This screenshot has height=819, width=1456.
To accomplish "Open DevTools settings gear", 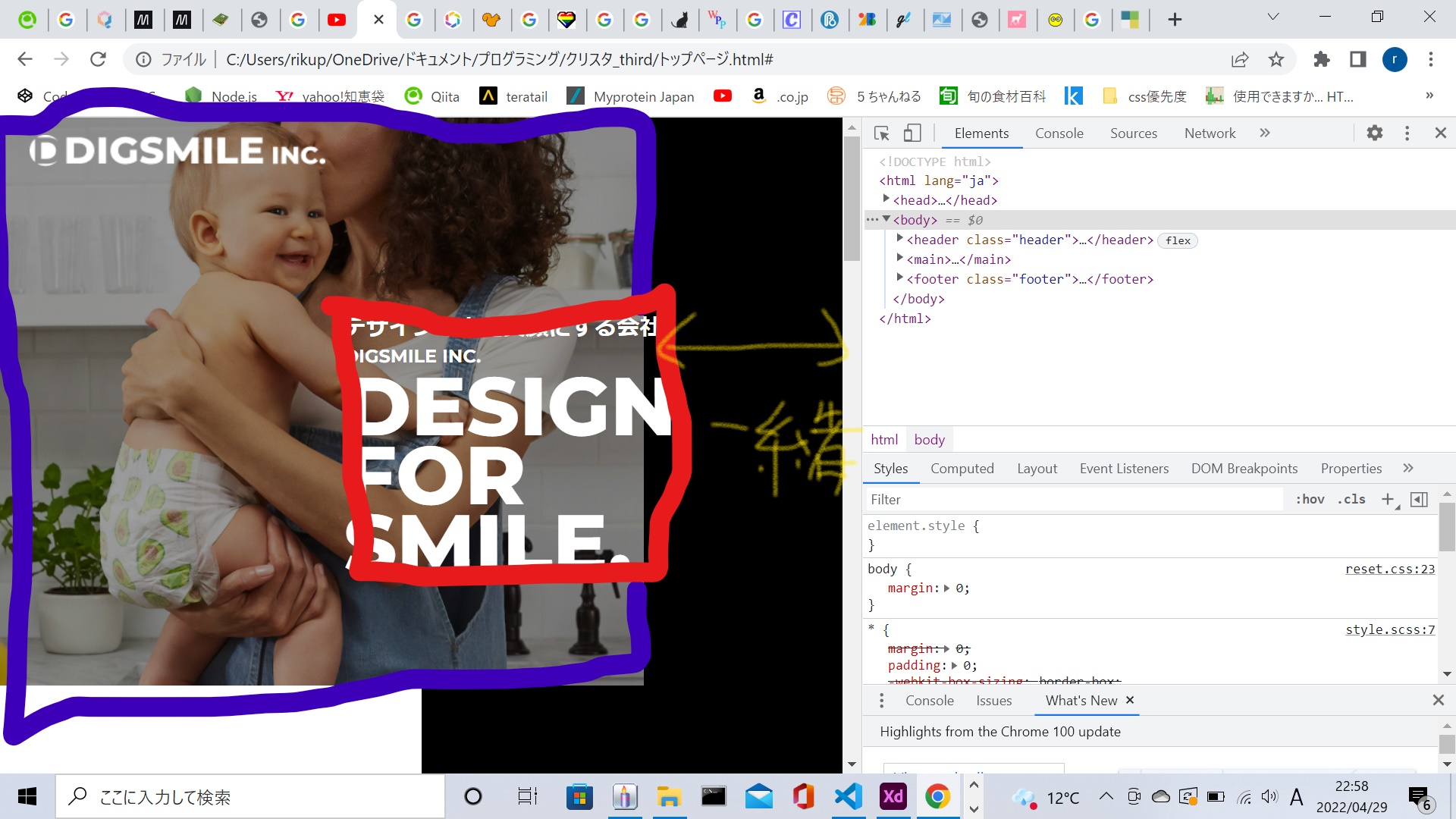I will pos(1374,133).
